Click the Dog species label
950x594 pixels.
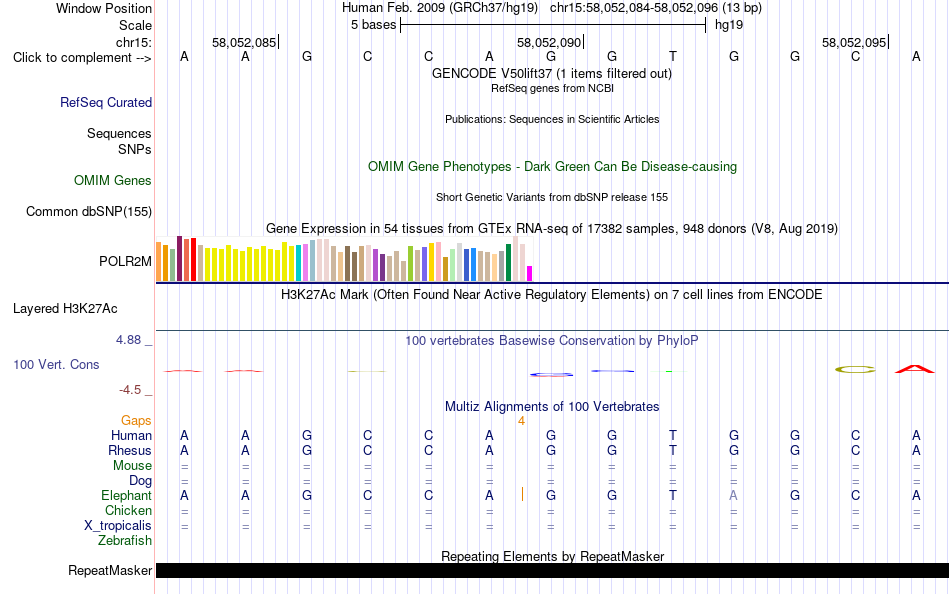pyautogui.click(x=141, y=481)
